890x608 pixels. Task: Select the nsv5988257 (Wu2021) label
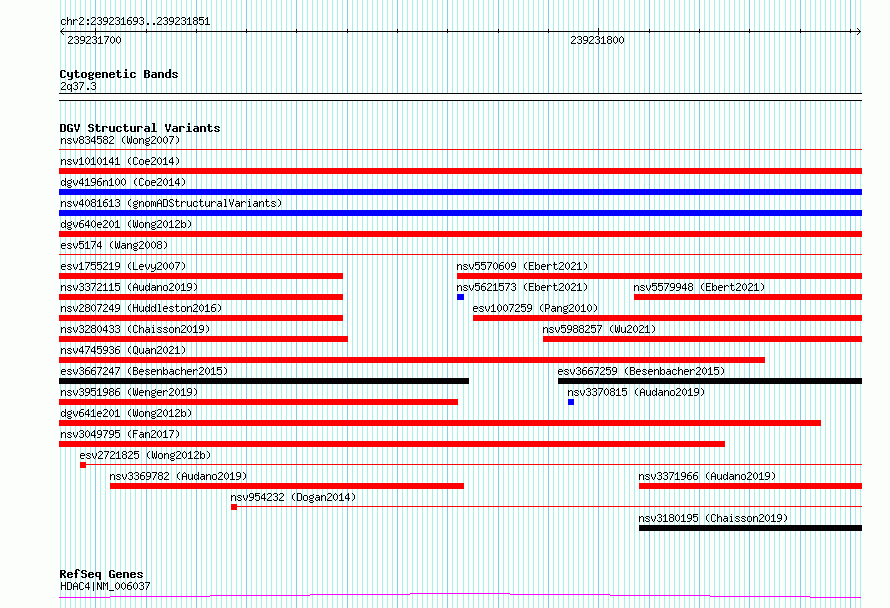point(599,329)
